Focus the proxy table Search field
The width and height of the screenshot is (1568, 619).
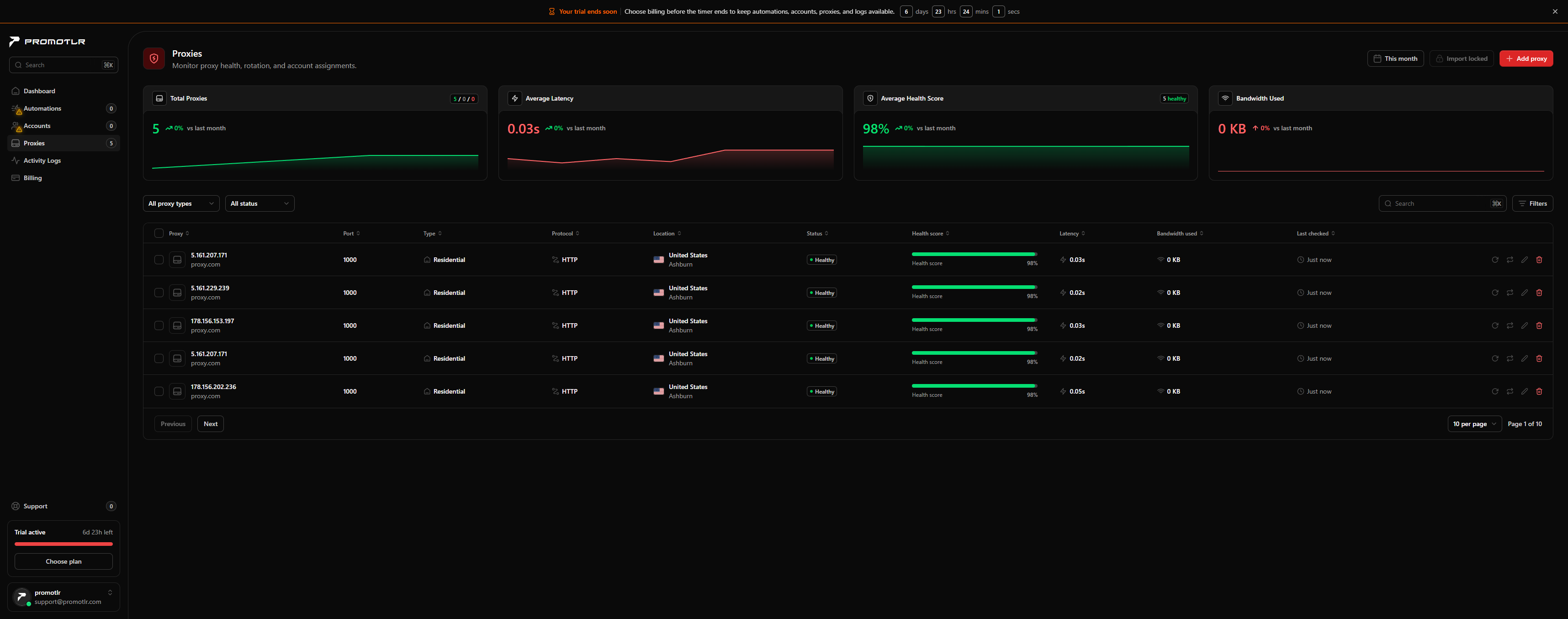pyautogui.click(x=1442, y=203)
